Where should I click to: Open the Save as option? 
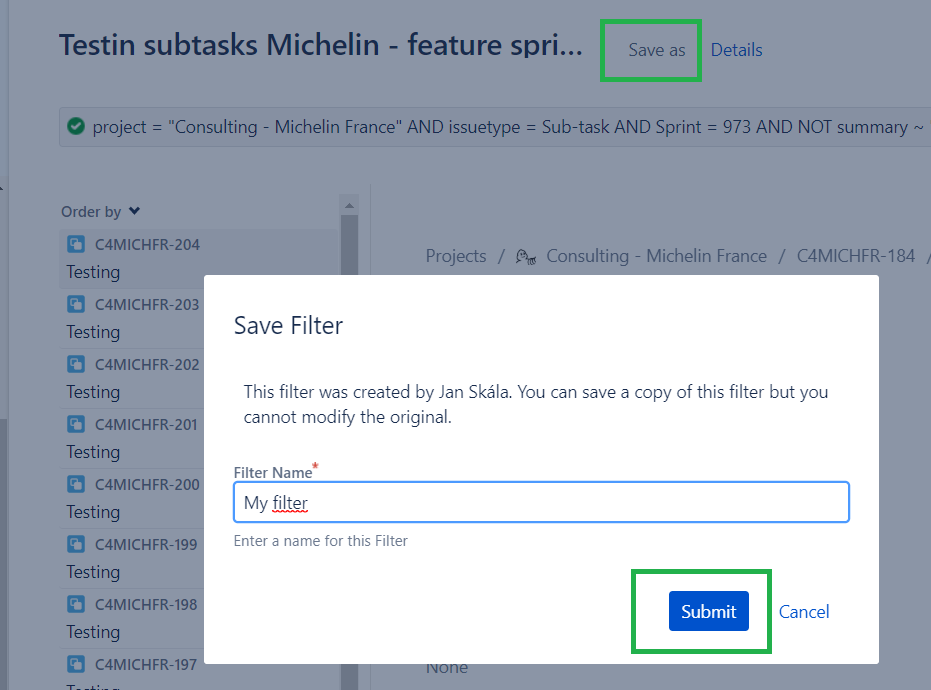click(x=657, y=50)
